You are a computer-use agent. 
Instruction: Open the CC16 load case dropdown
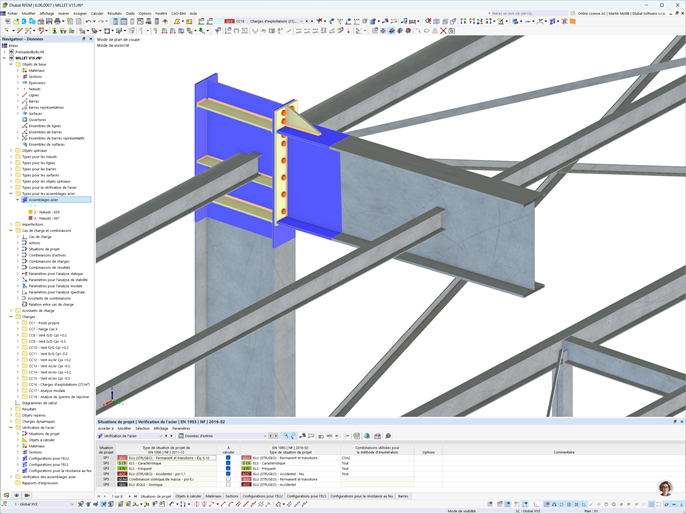pos(301,21)
